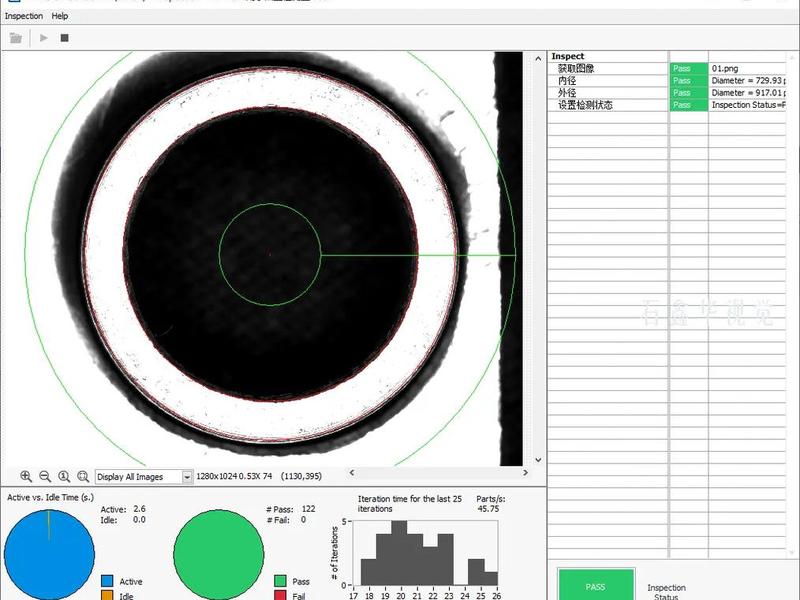Screen dimensions: 800x600
Task: Click the Diameter = 729.93 result cell
Action: (x=747, y=81)
